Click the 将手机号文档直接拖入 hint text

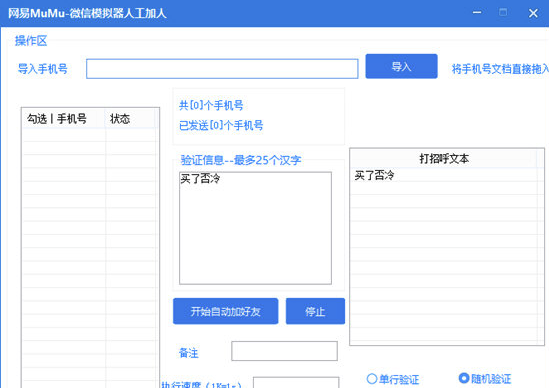(500, 69)
